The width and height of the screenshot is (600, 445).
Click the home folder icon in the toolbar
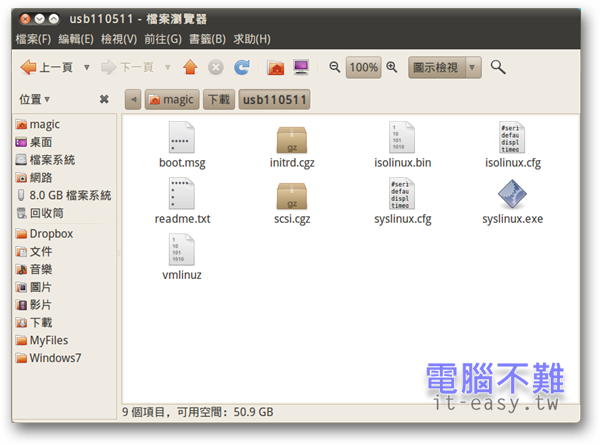point(276,68)
